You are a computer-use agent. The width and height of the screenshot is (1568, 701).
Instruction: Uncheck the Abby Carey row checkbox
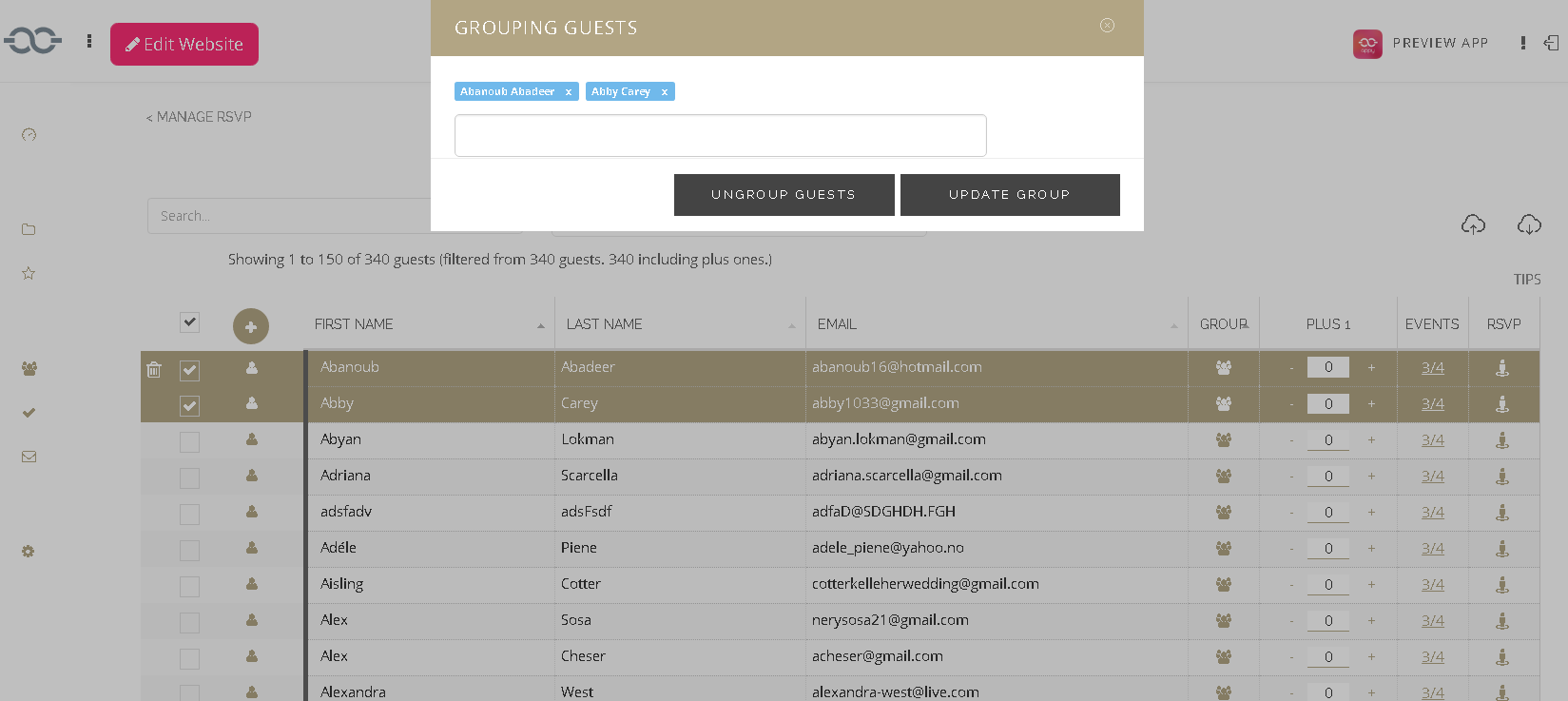tap(190, 406)
